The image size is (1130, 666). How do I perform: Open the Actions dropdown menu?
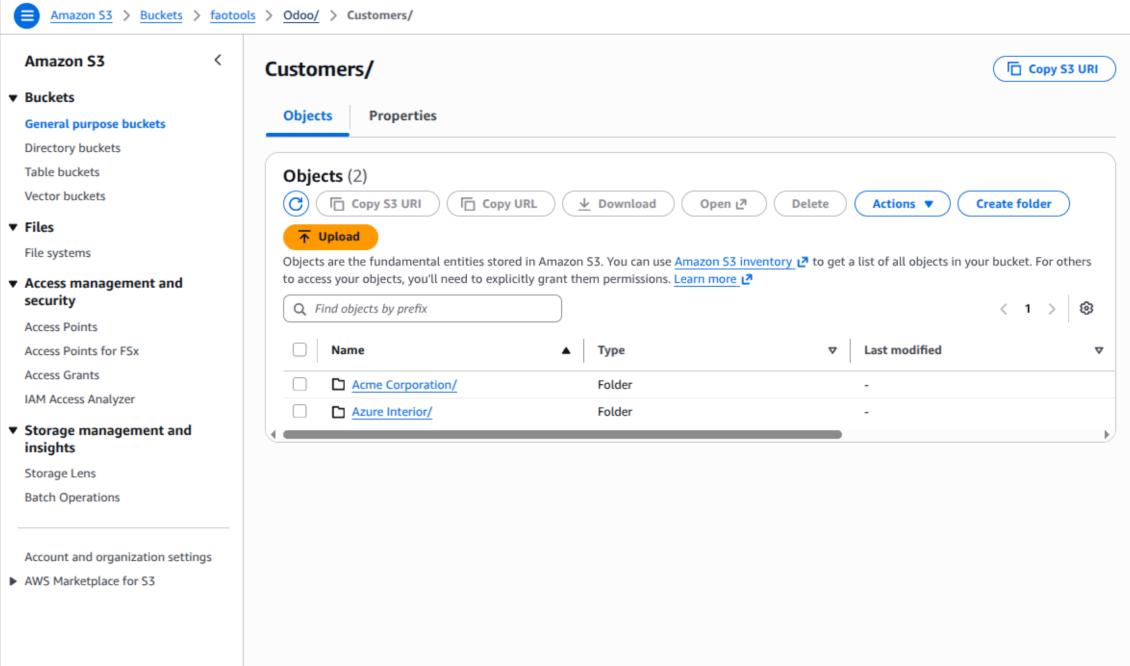[x=902, y=204]
